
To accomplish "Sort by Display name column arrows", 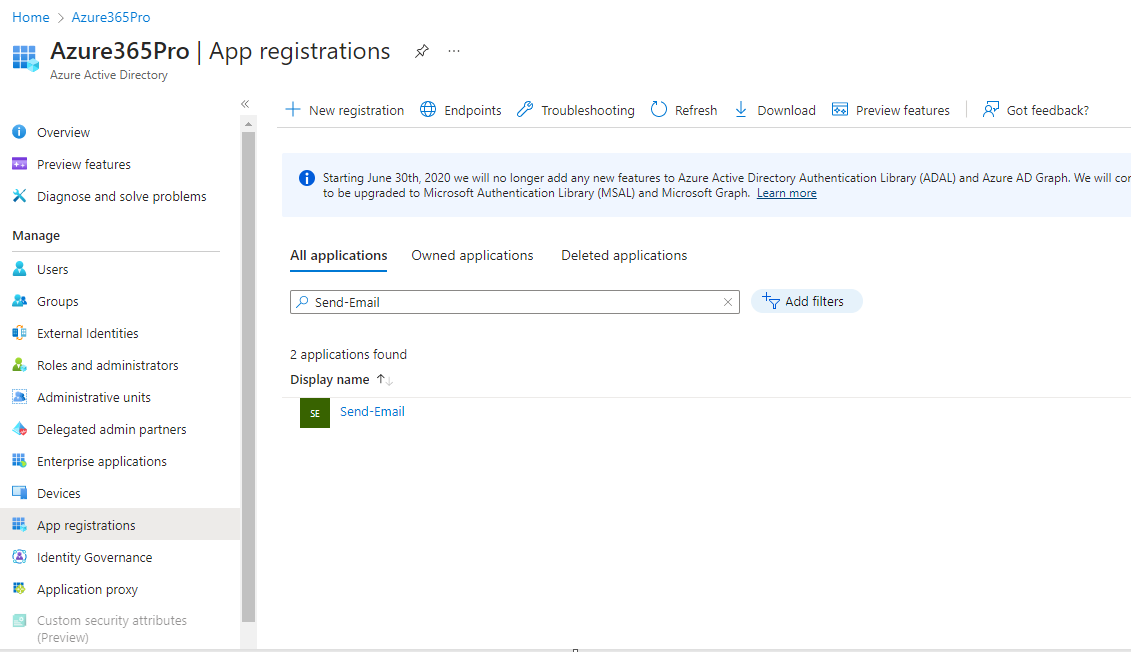I will tap(384, 379).
